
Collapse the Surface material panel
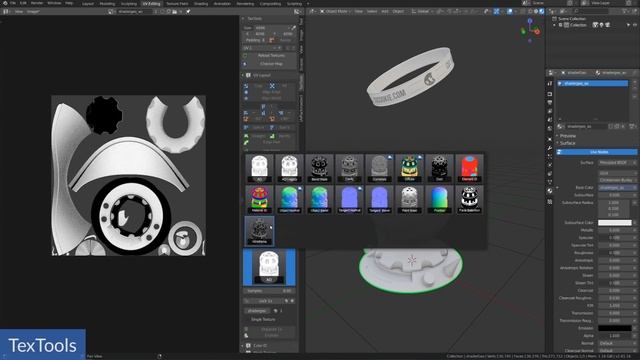tap(567, 143)
